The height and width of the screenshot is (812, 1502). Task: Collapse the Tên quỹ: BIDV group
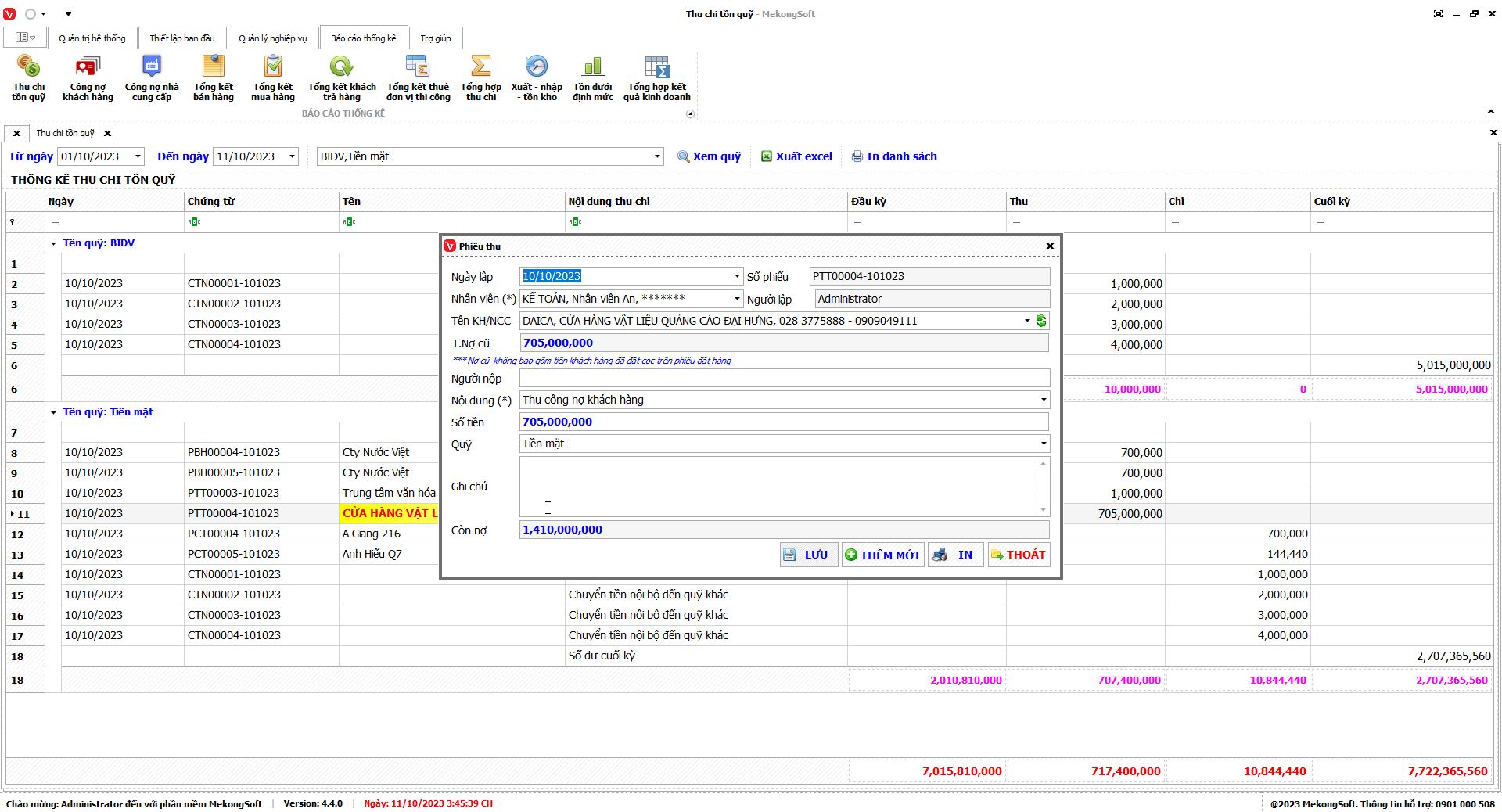(54, 243)
